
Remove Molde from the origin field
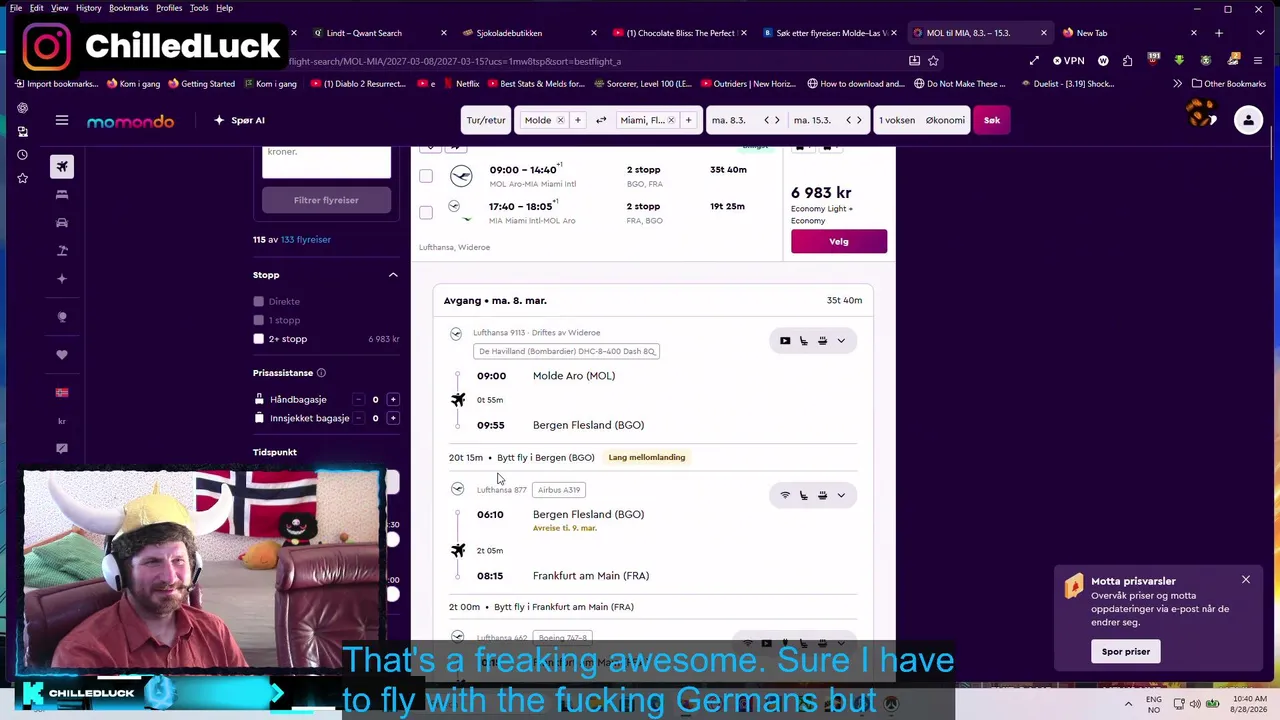[560, 121]
